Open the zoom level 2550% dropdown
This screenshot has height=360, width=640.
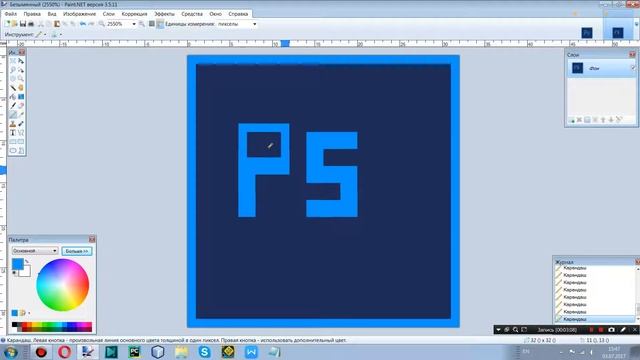133,24
